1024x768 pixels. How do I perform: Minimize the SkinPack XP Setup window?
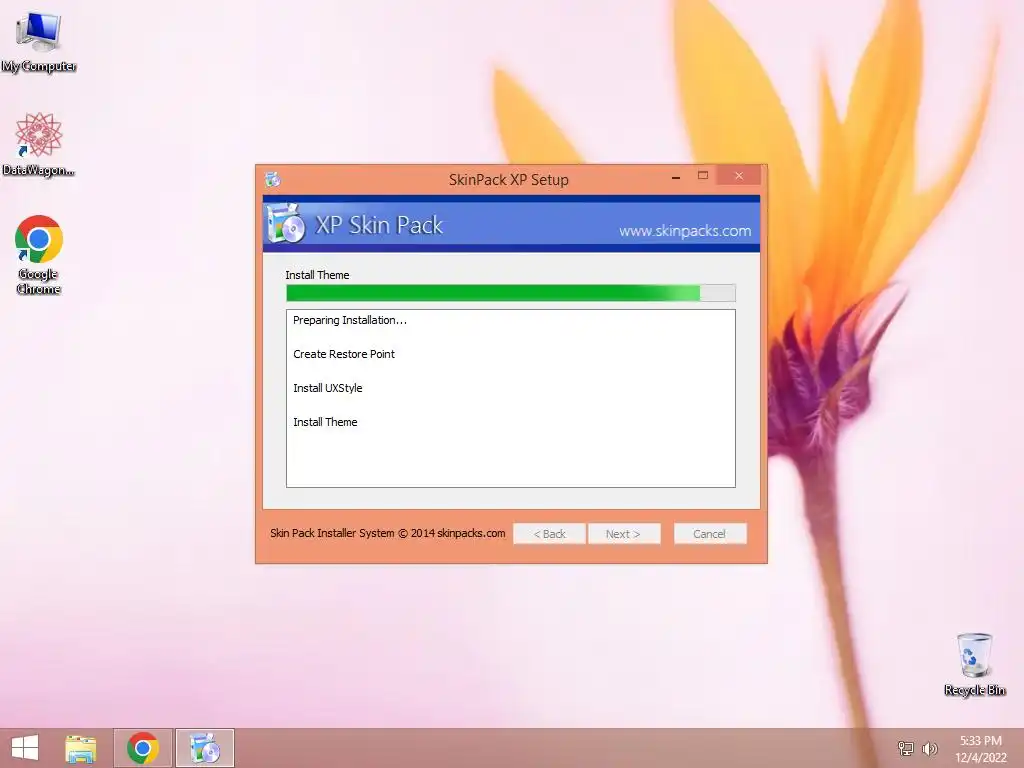pyautogui.click(x=676, y=176)
